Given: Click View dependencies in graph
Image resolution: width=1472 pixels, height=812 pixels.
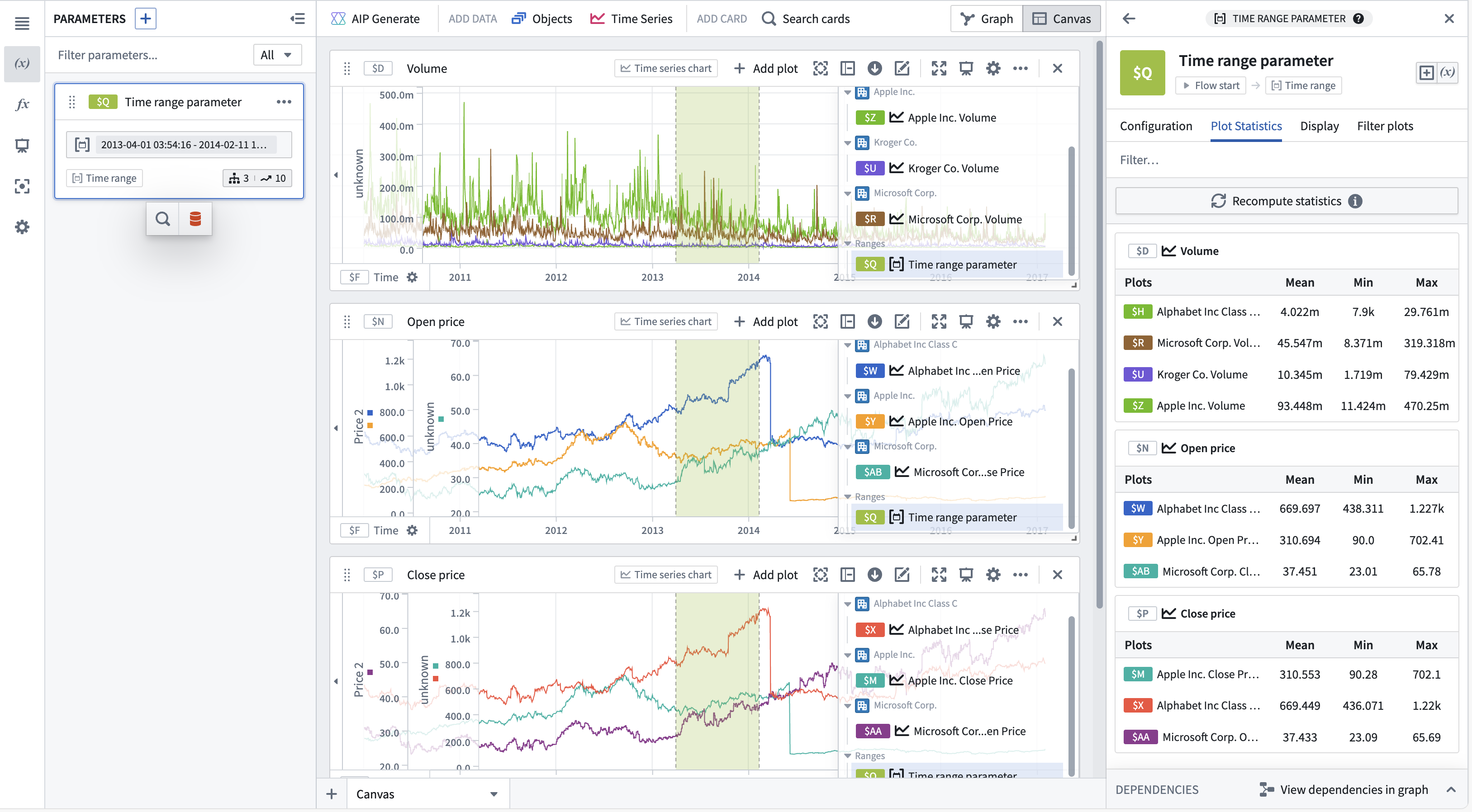Looking at the screenshot, I should (x=1343, y=790).
